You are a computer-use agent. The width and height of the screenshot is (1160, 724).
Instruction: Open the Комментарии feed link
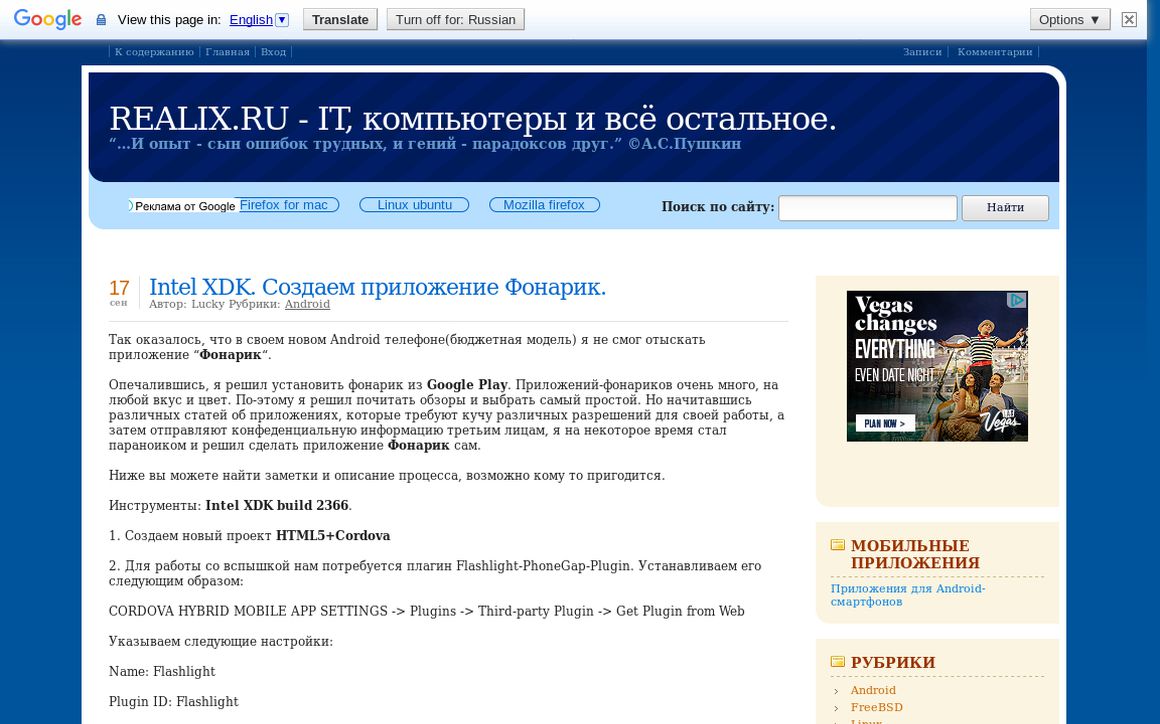(x=994, y=52)
